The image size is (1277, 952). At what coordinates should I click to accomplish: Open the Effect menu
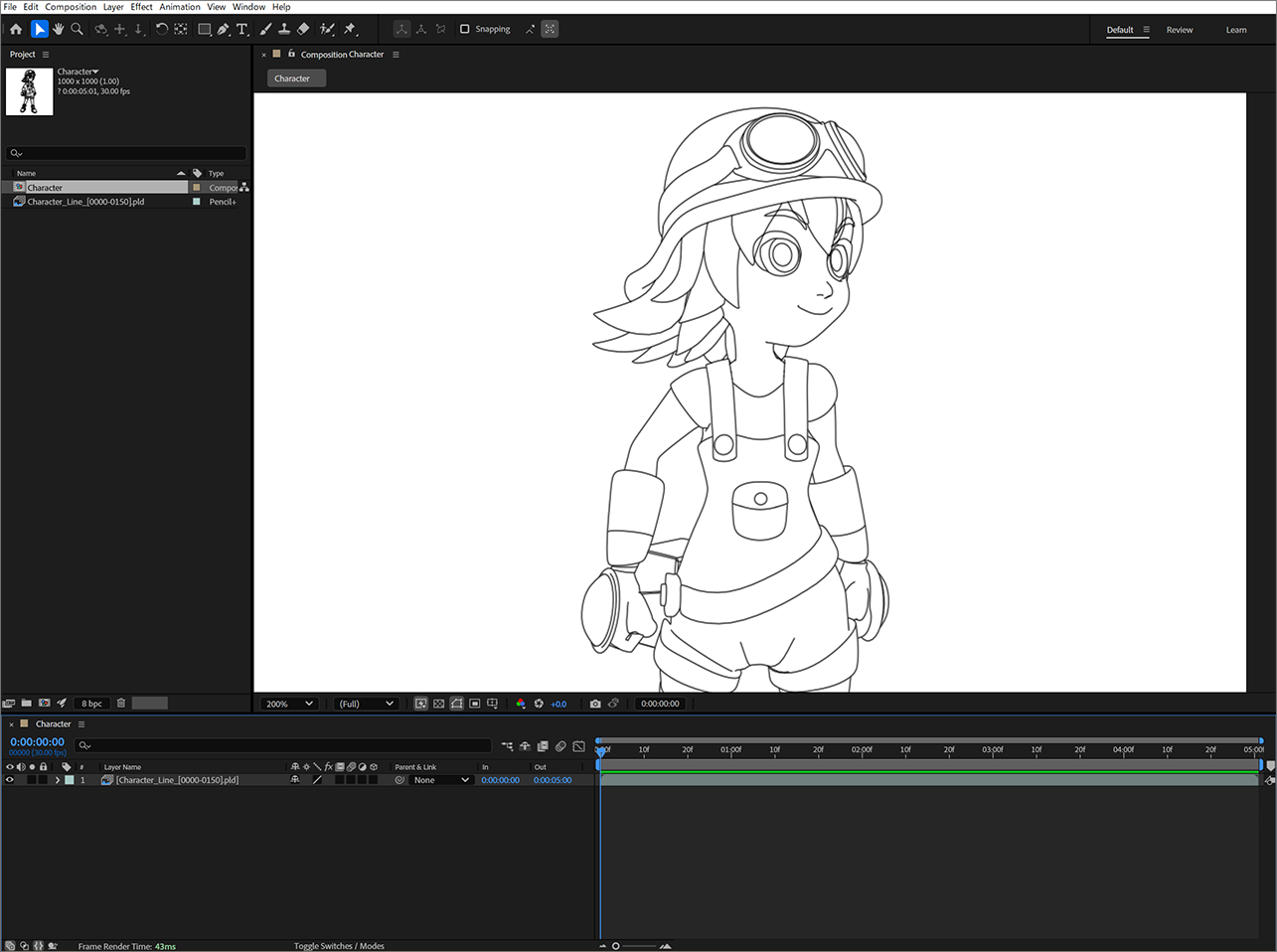[142, 7]
